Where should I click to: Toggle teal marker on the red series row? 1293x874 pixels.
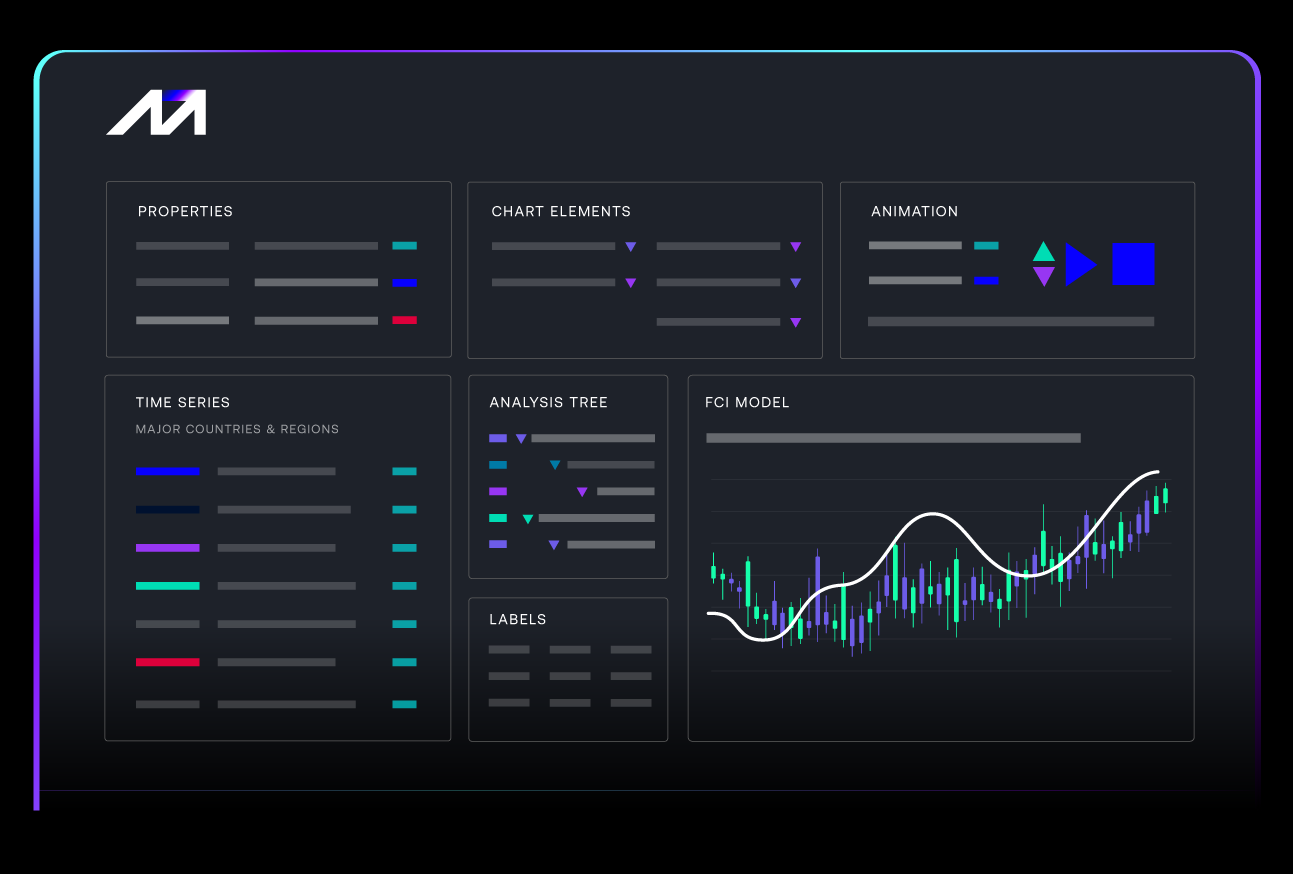pos(404,662)
